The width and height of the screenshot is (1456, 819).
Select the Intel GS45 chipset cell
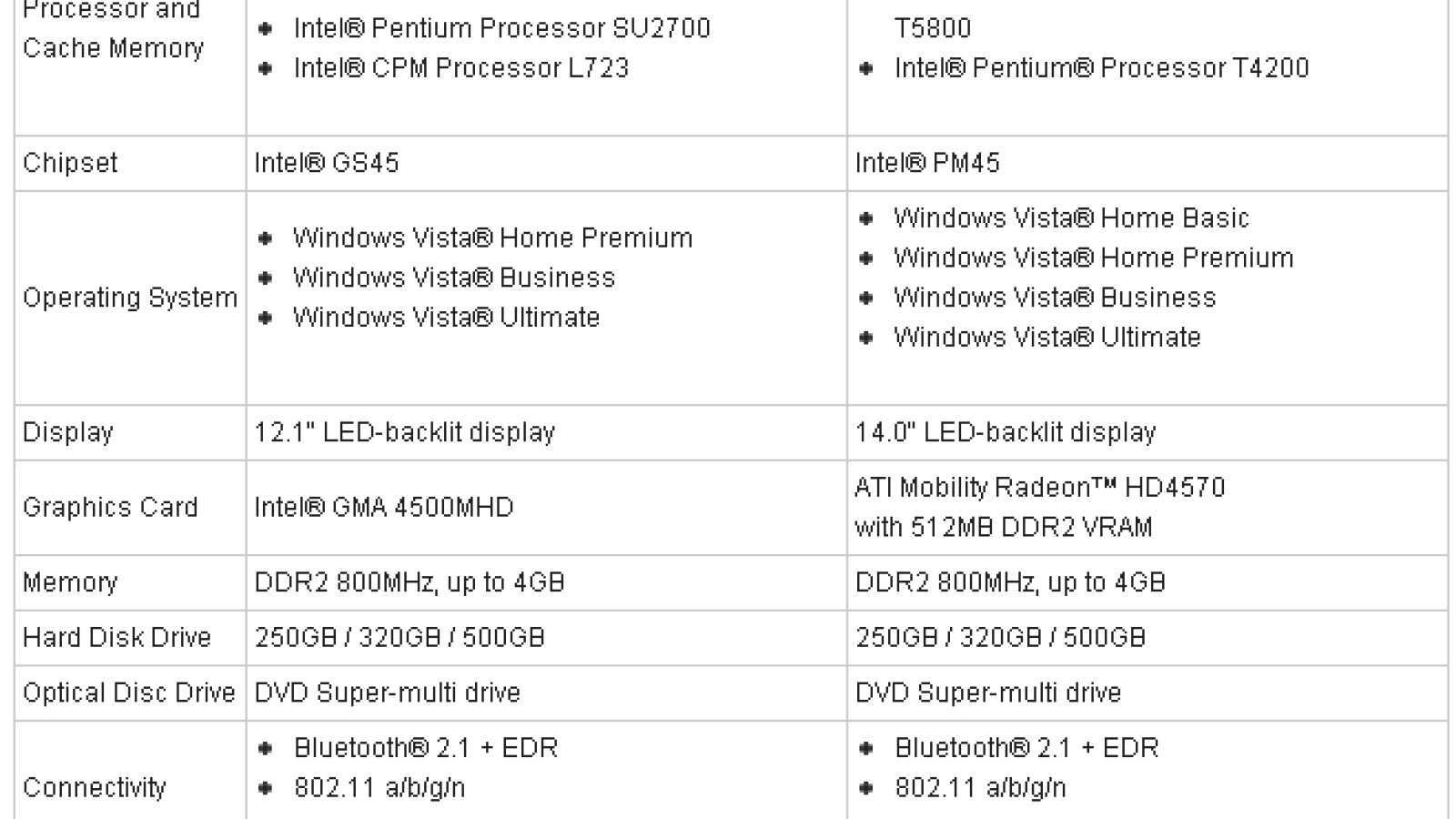tap(327, 163)
